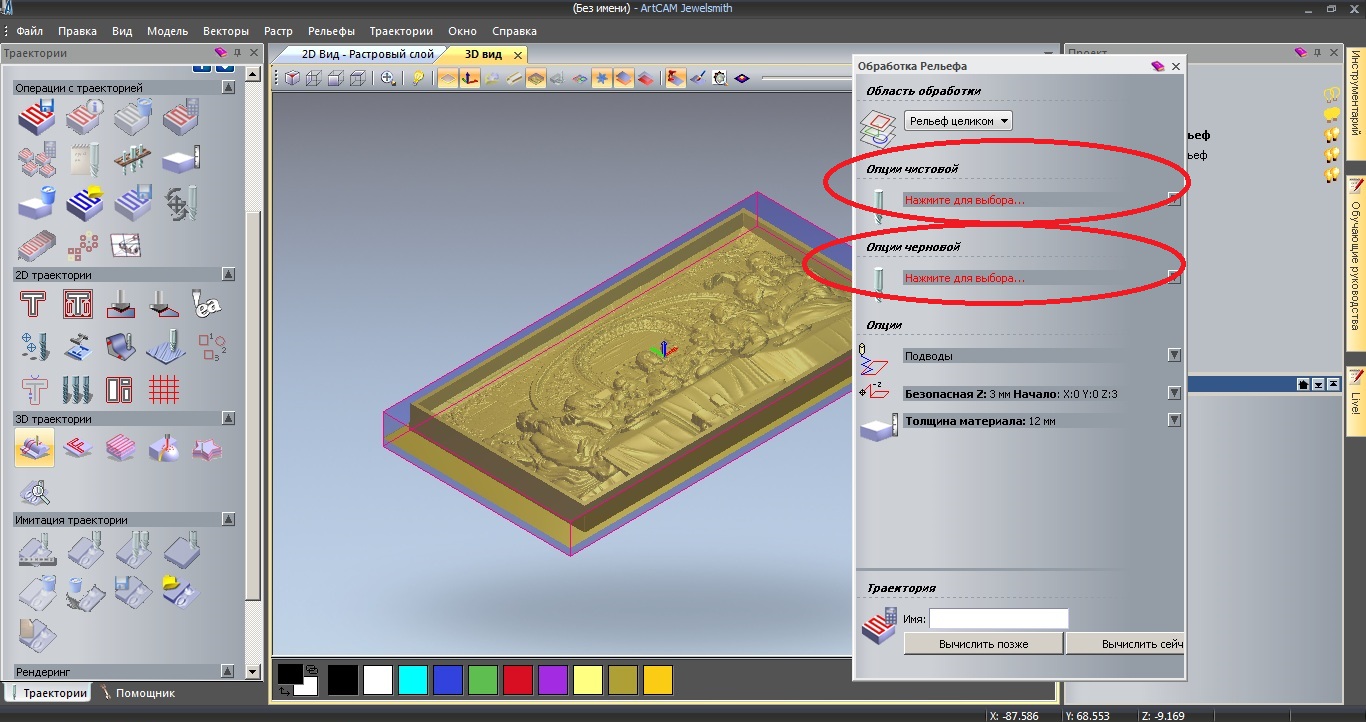Click the 1-2-3 machining order icon
This screenshot has width=1366, height=722.
(x=211, y=346)
